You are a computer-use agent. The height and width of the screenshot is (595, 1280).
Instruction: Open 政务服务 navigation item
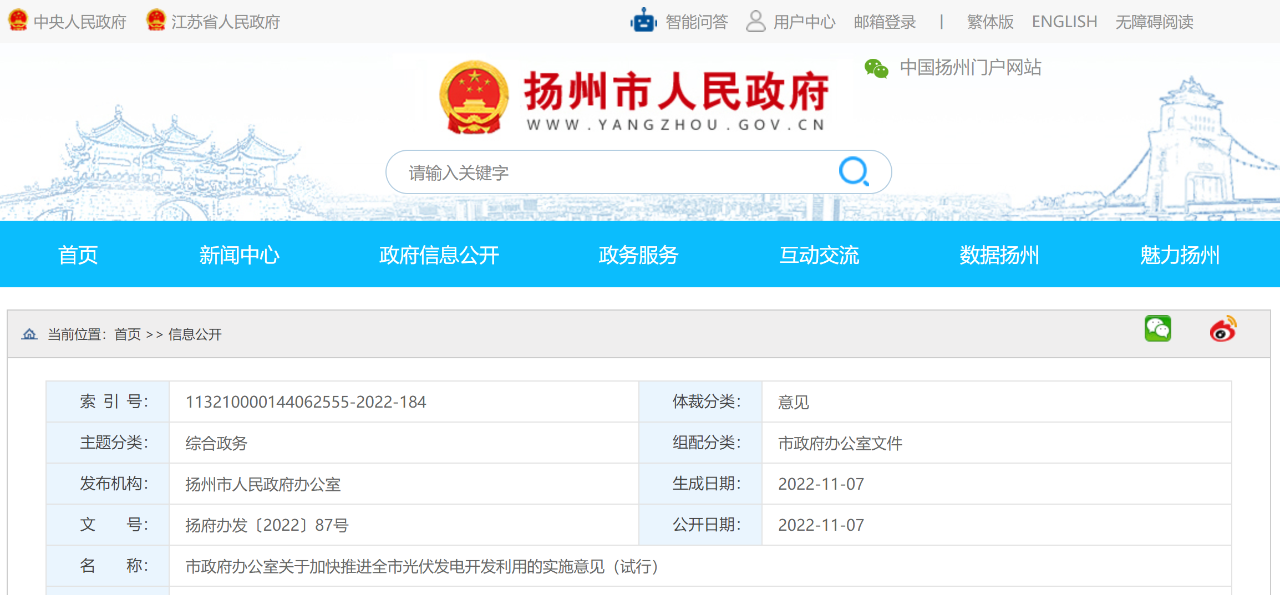638,255
